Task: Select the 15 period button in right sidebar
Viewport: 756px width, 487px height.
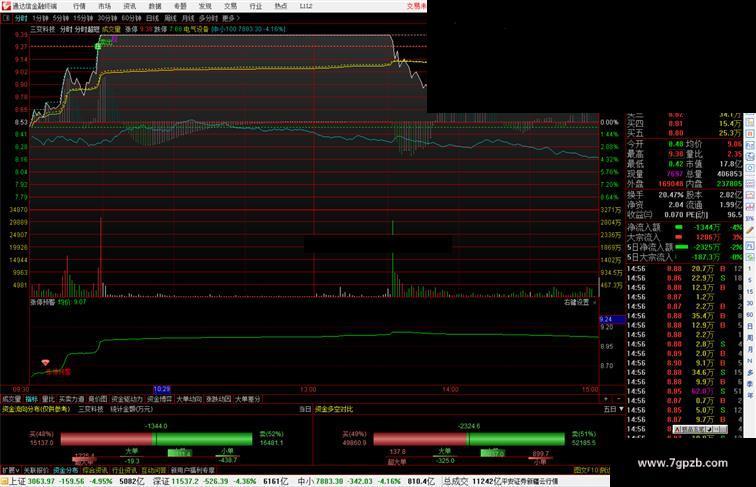Action: coord(750,292)
